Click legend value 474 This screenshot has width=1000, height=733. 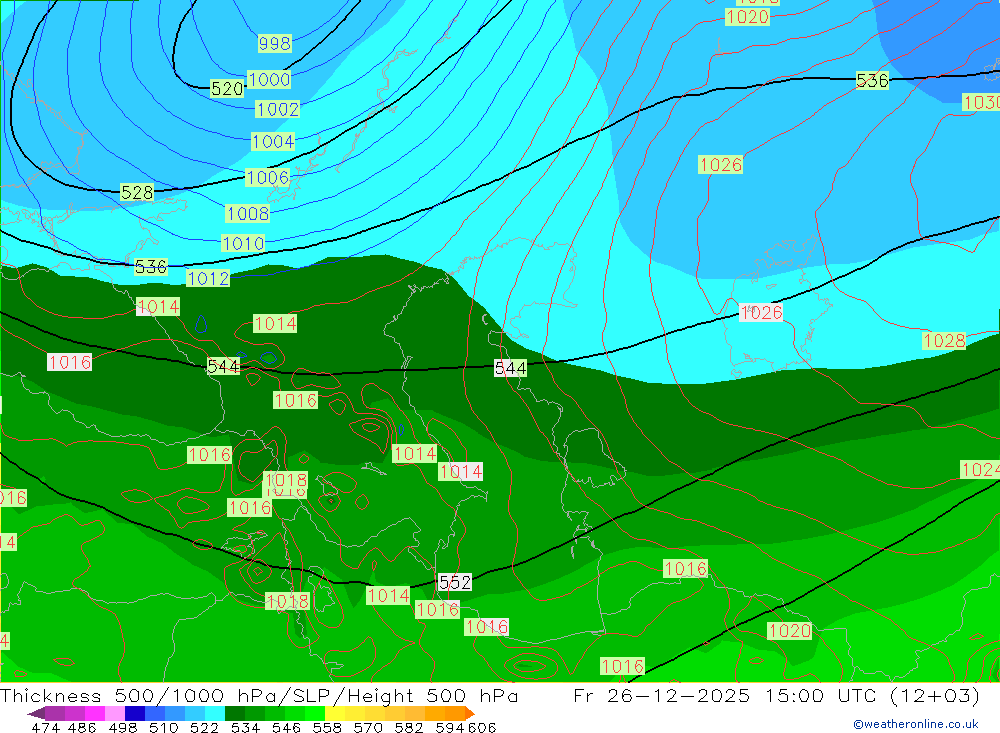coord(45,727)
